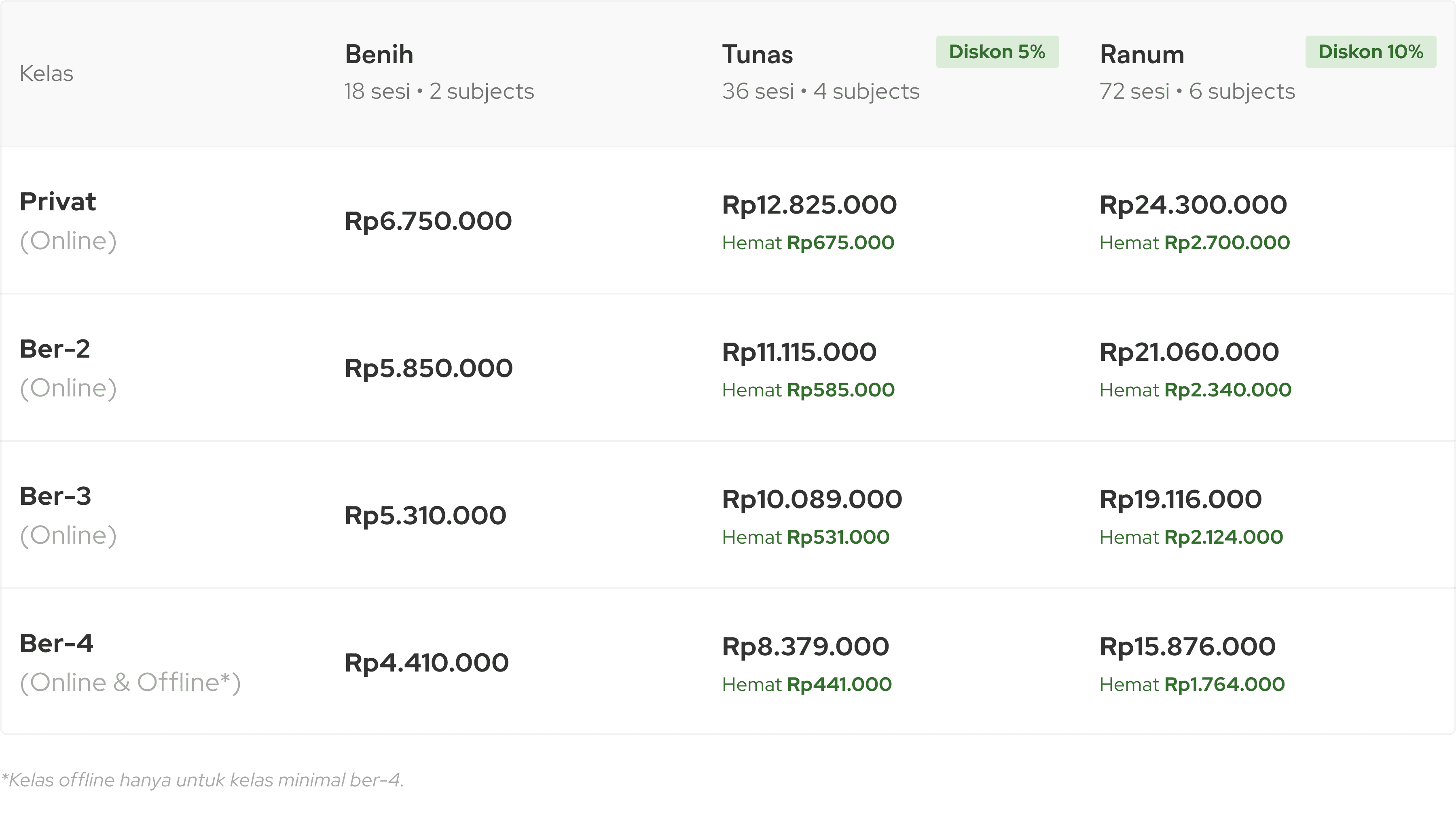Click the Rp10.089.000 Ber-3 Tunas price
The width and height of the screenshot is (1456, 822).
[812, 499]
